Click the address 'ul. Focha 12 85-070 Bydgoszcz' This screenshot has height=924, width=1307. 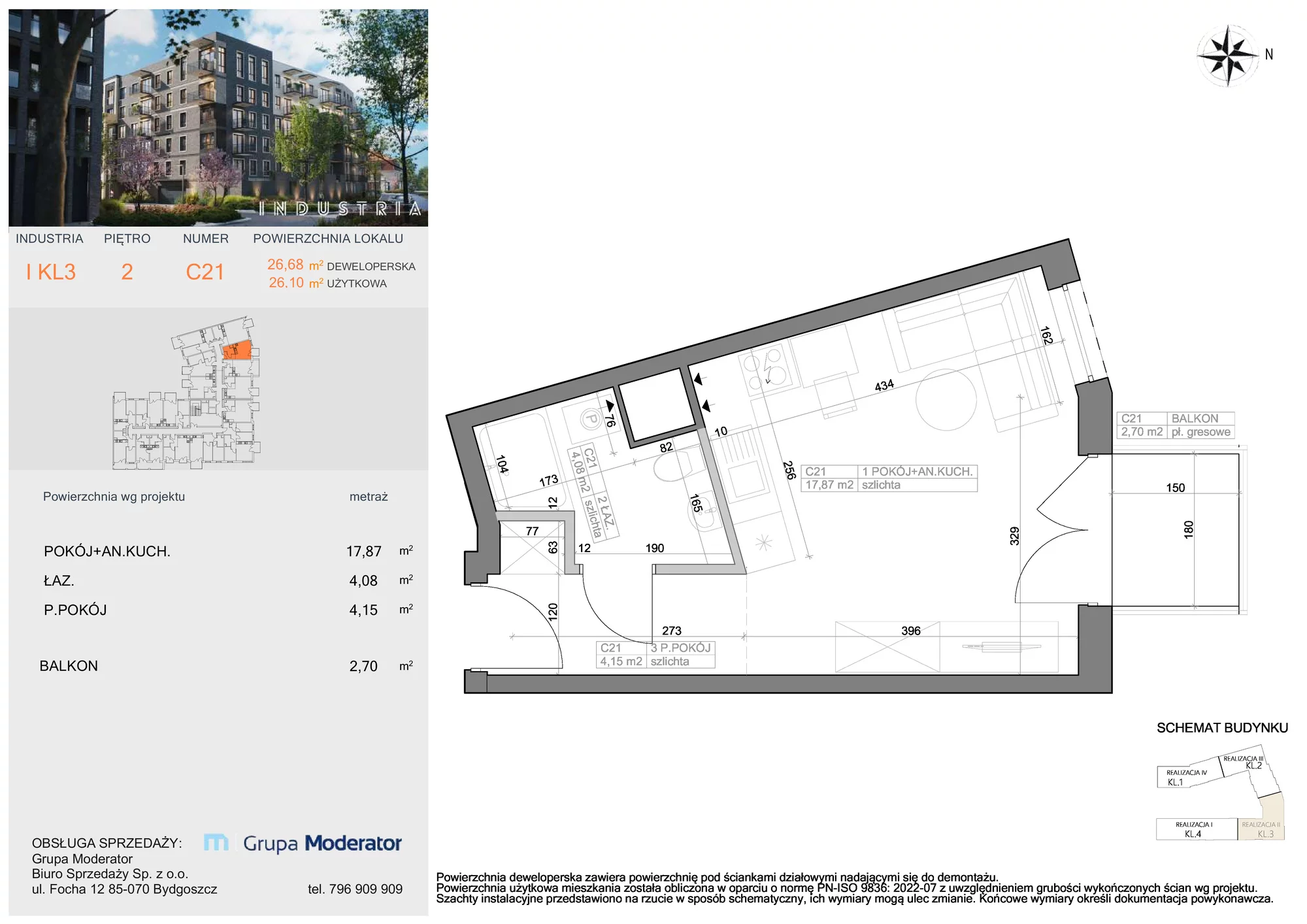pos(124,889)
